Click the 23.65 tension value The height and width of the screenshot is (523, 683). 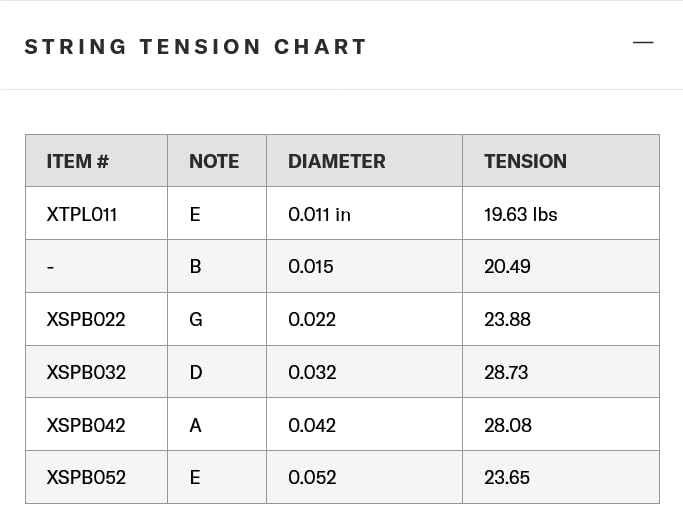click(507, 478)
